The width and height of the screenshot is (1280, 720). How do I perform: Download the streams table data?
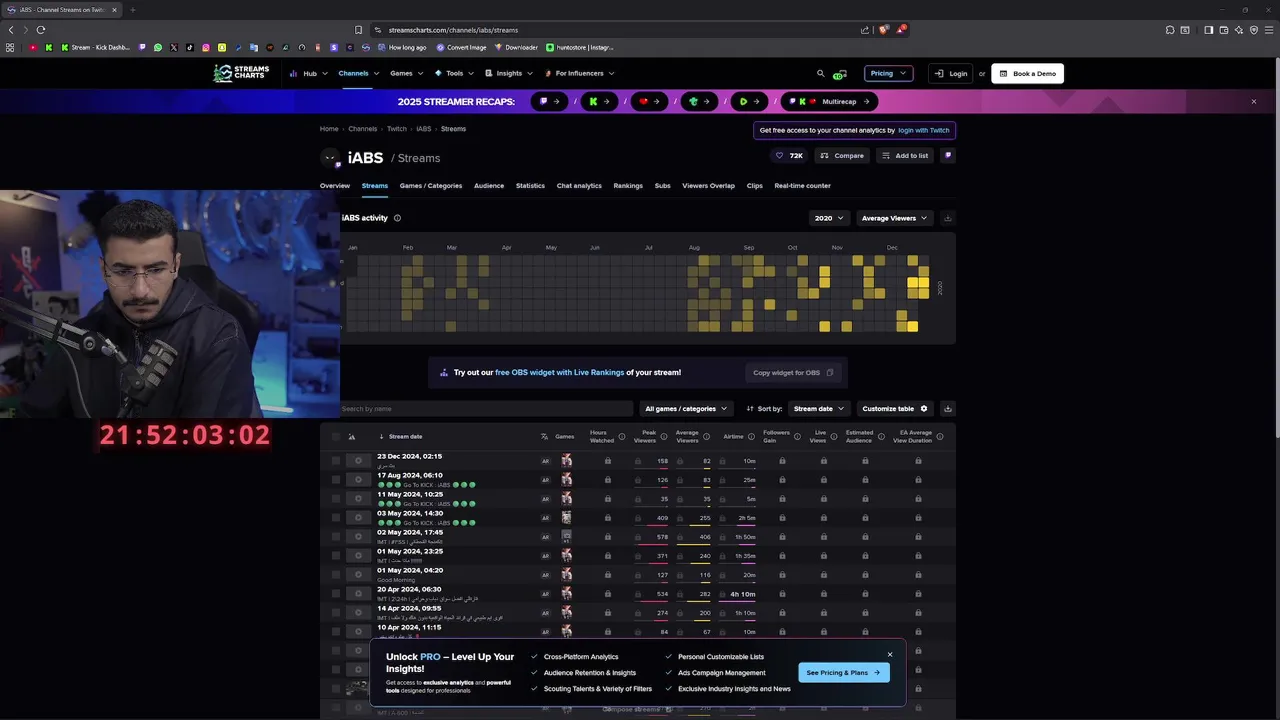point(947,408)
